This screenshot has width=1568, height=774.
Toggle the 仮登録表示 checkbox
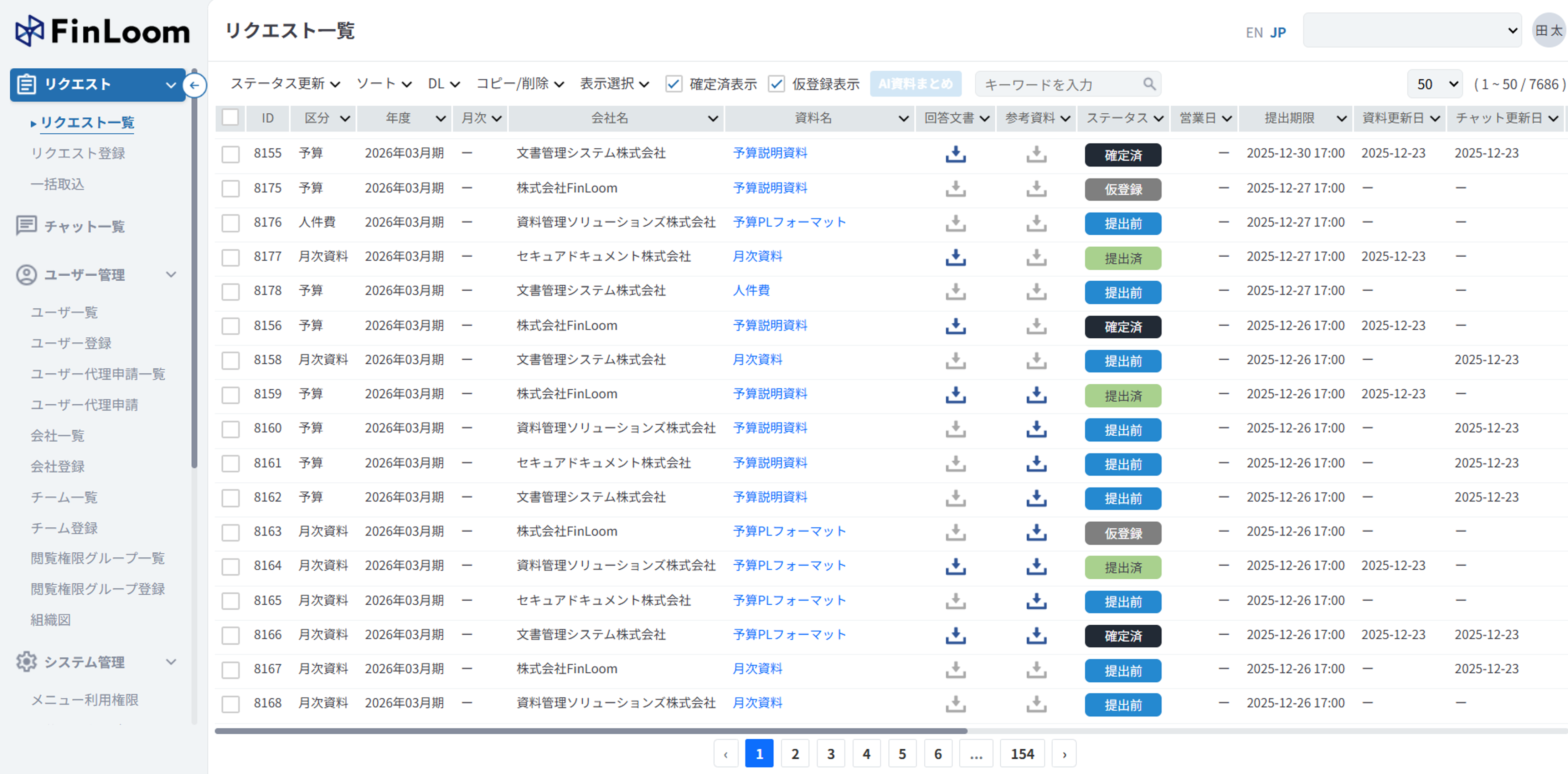[776, 84]
